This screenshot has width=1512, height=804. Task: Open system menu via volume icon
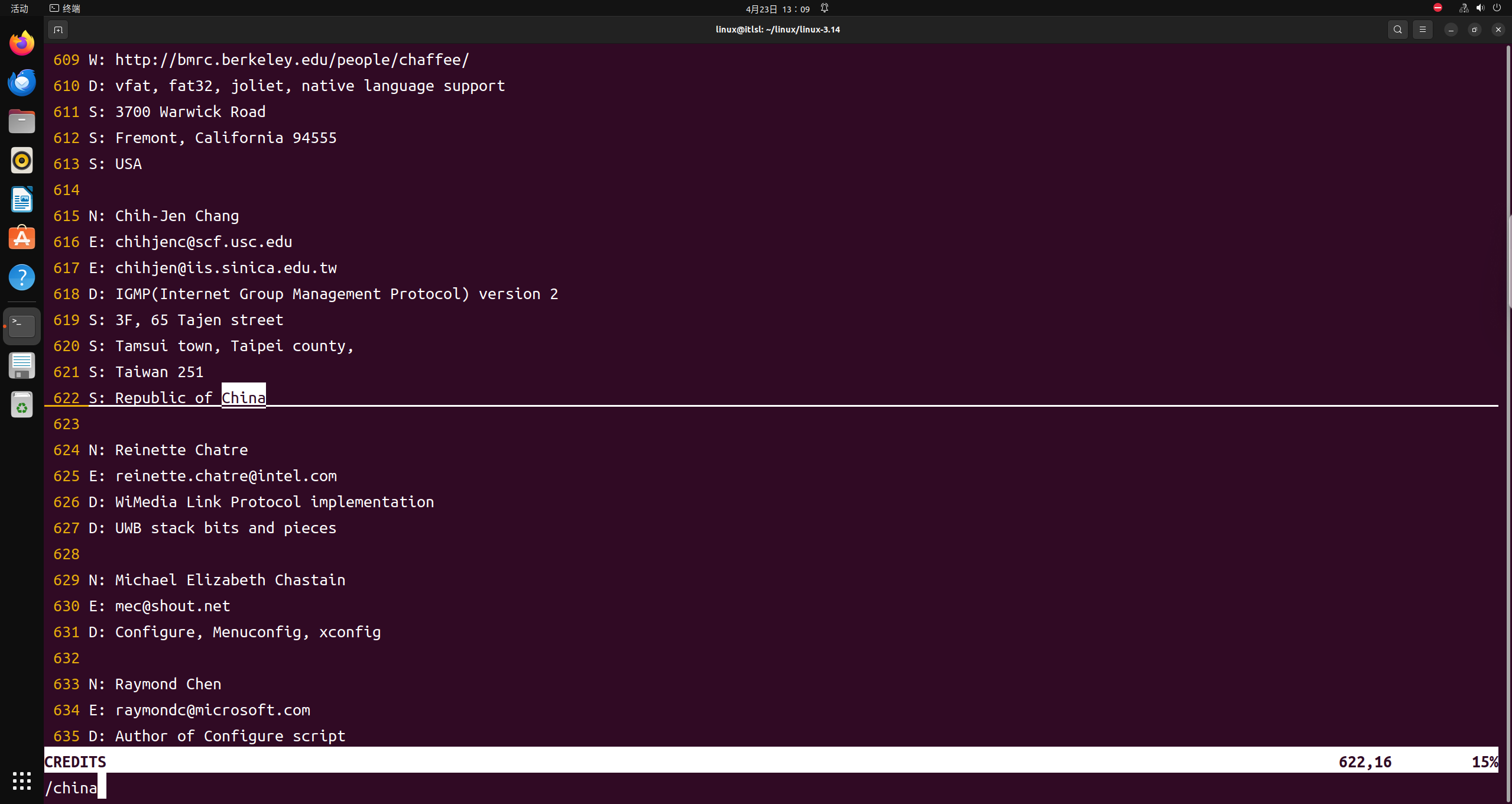pyautogui.click(x=1480, y=8)
